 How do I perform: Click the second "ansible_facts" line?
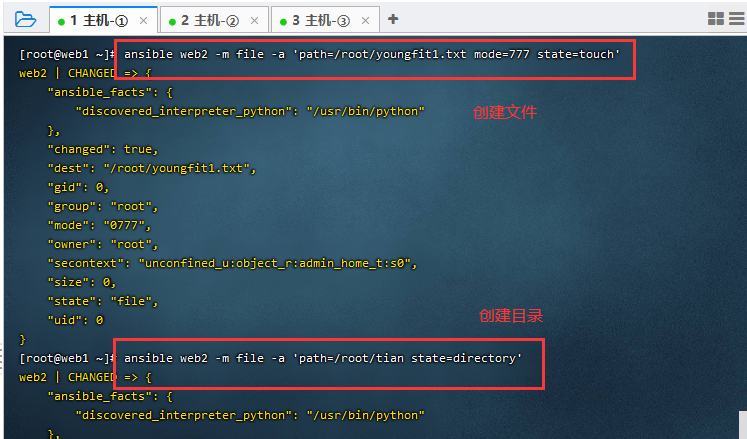[x=110, y=396]
